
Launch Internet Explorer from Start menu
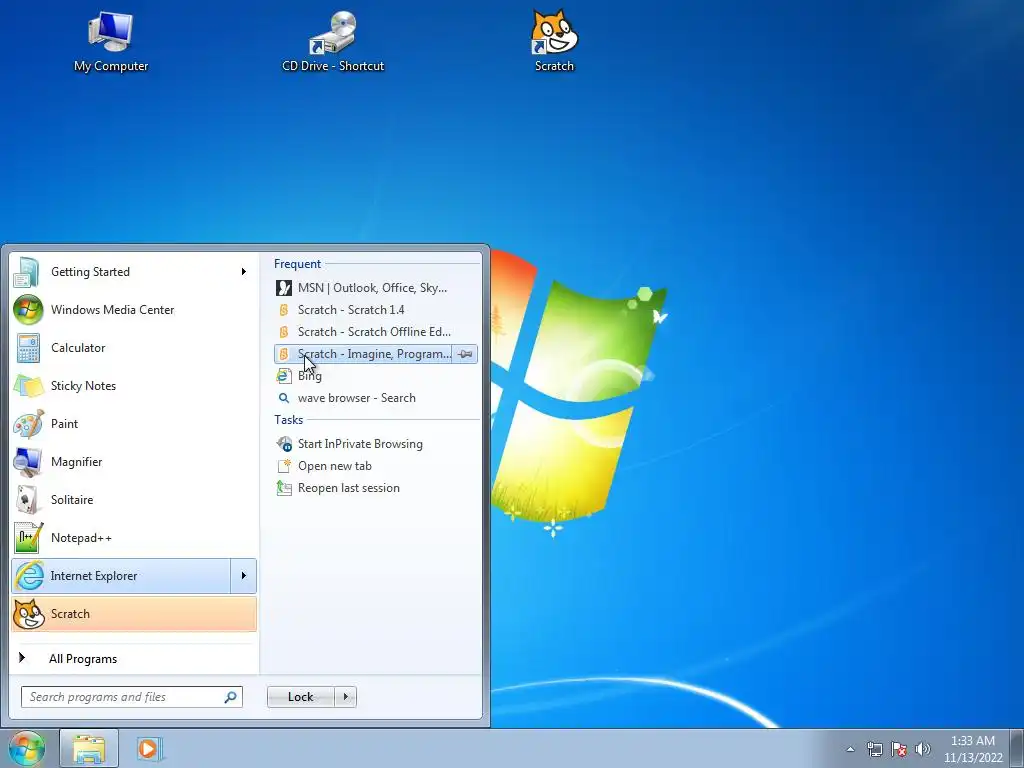121,575
